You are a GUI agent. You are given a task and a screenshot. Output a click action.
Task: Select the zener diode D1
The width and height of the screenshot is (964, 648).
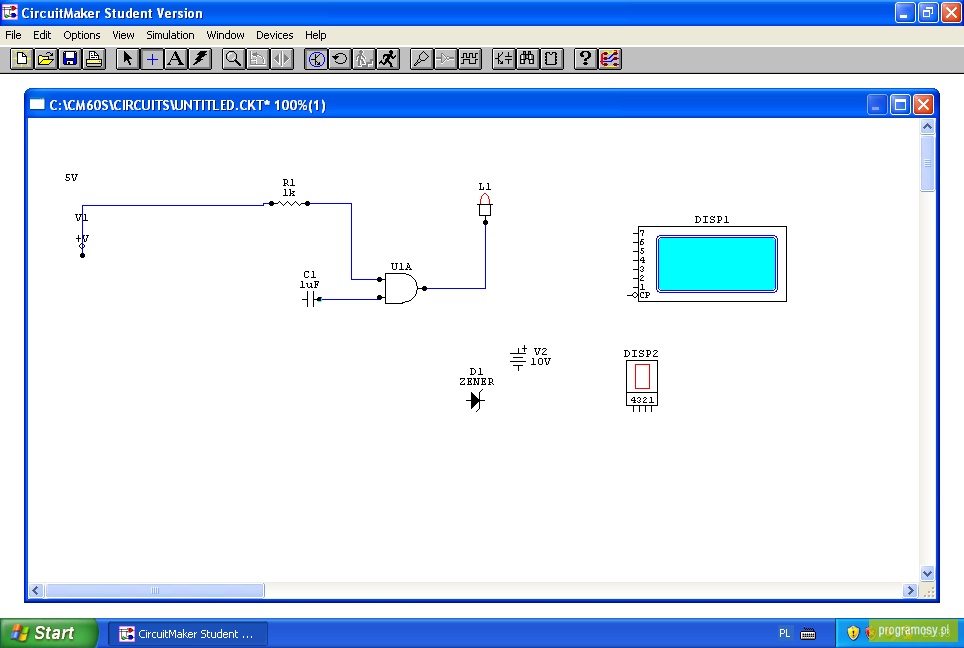pos(475,401)
